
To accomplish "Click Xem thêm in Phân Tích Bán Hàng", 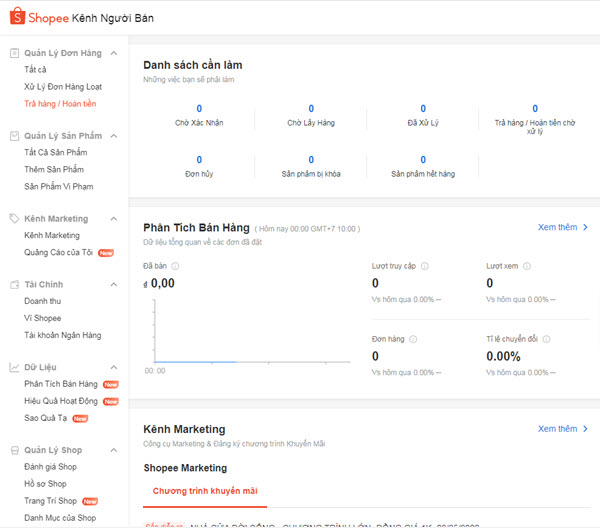I will tap(562, 227).
